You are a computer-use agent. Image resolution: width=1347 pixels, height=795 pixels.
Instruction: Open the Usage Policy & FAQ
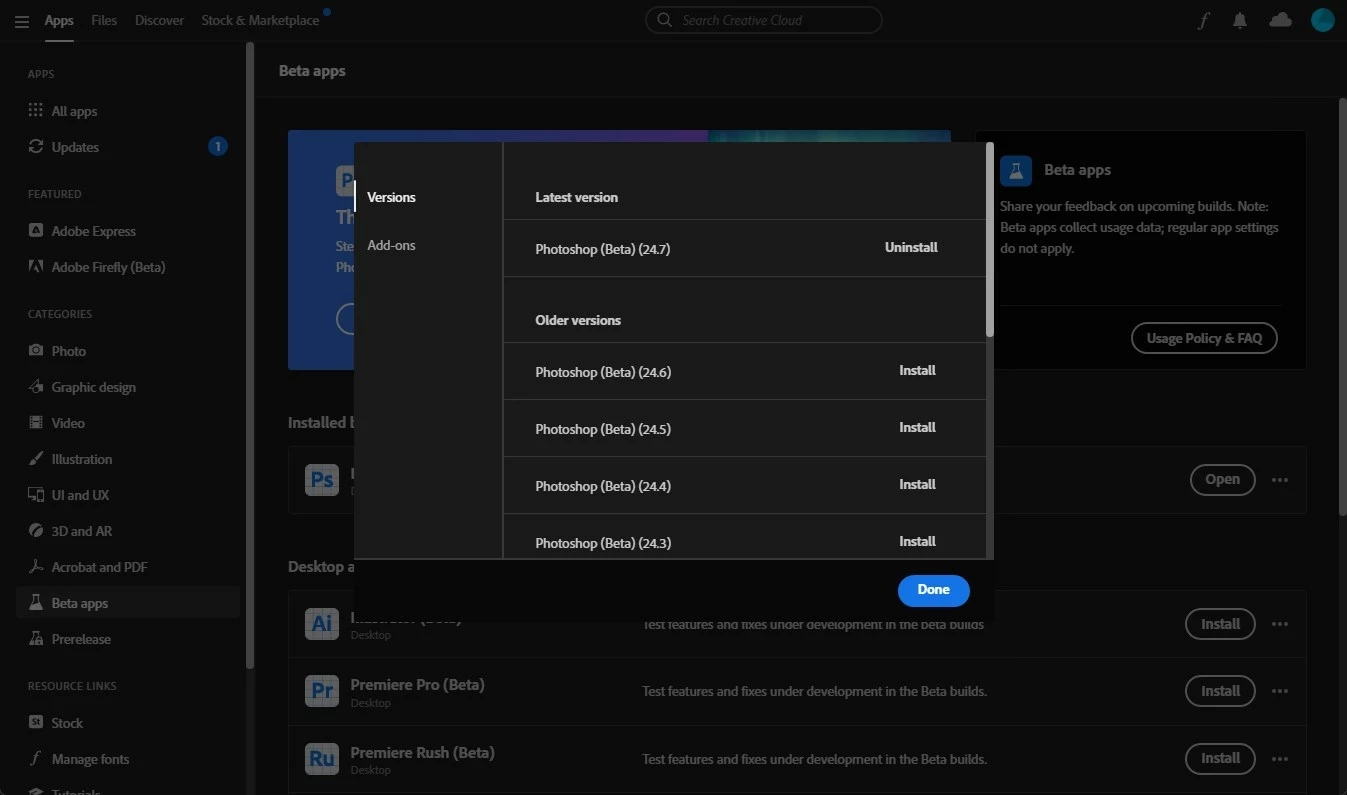point(1204,338)
